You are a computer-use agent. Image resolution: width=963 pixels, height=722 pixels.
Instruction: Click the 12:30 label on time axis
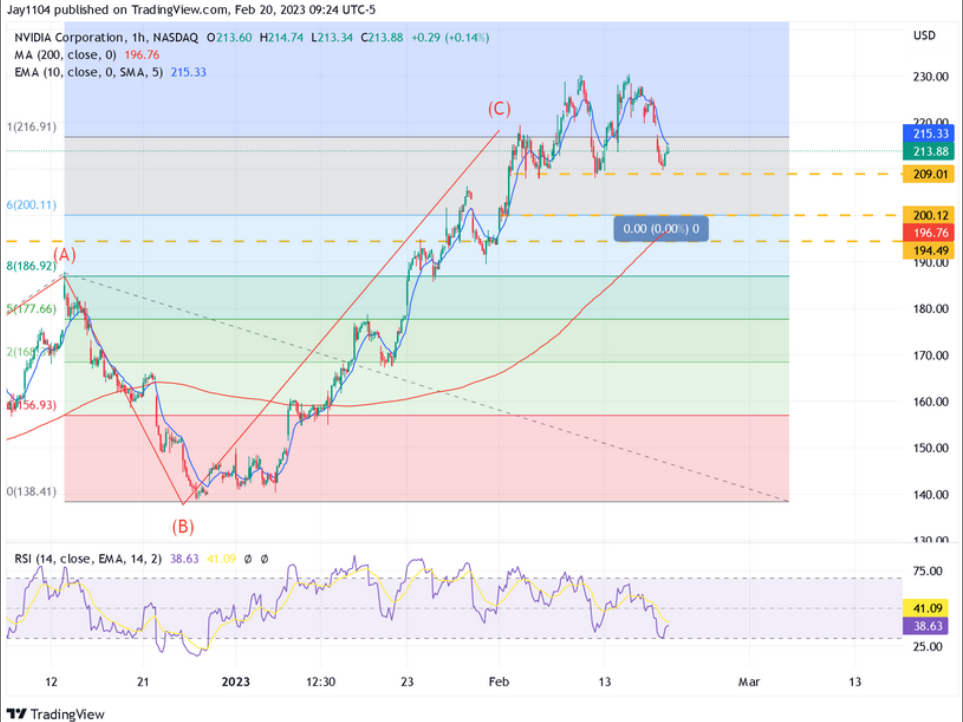pos(321,682)
